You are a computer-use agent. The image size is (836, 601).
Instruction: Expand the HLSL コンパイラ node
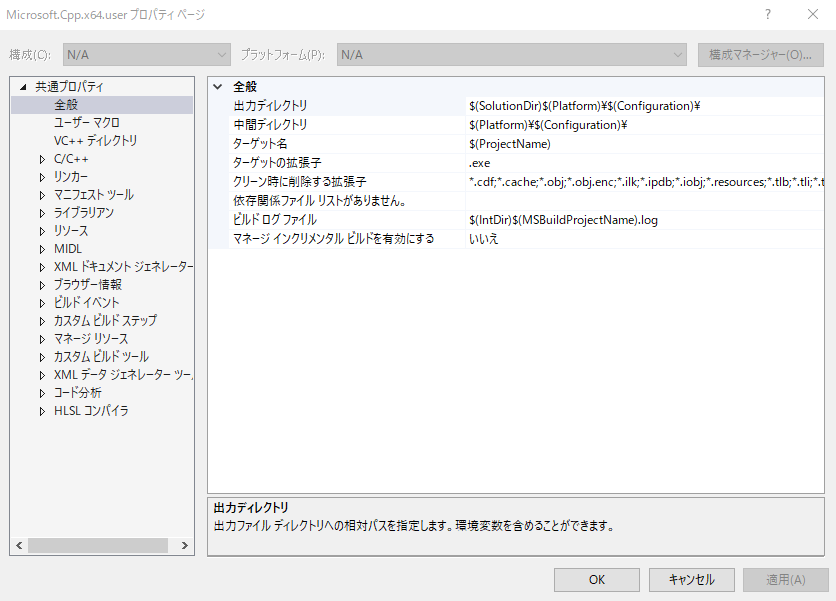[40, 410]
